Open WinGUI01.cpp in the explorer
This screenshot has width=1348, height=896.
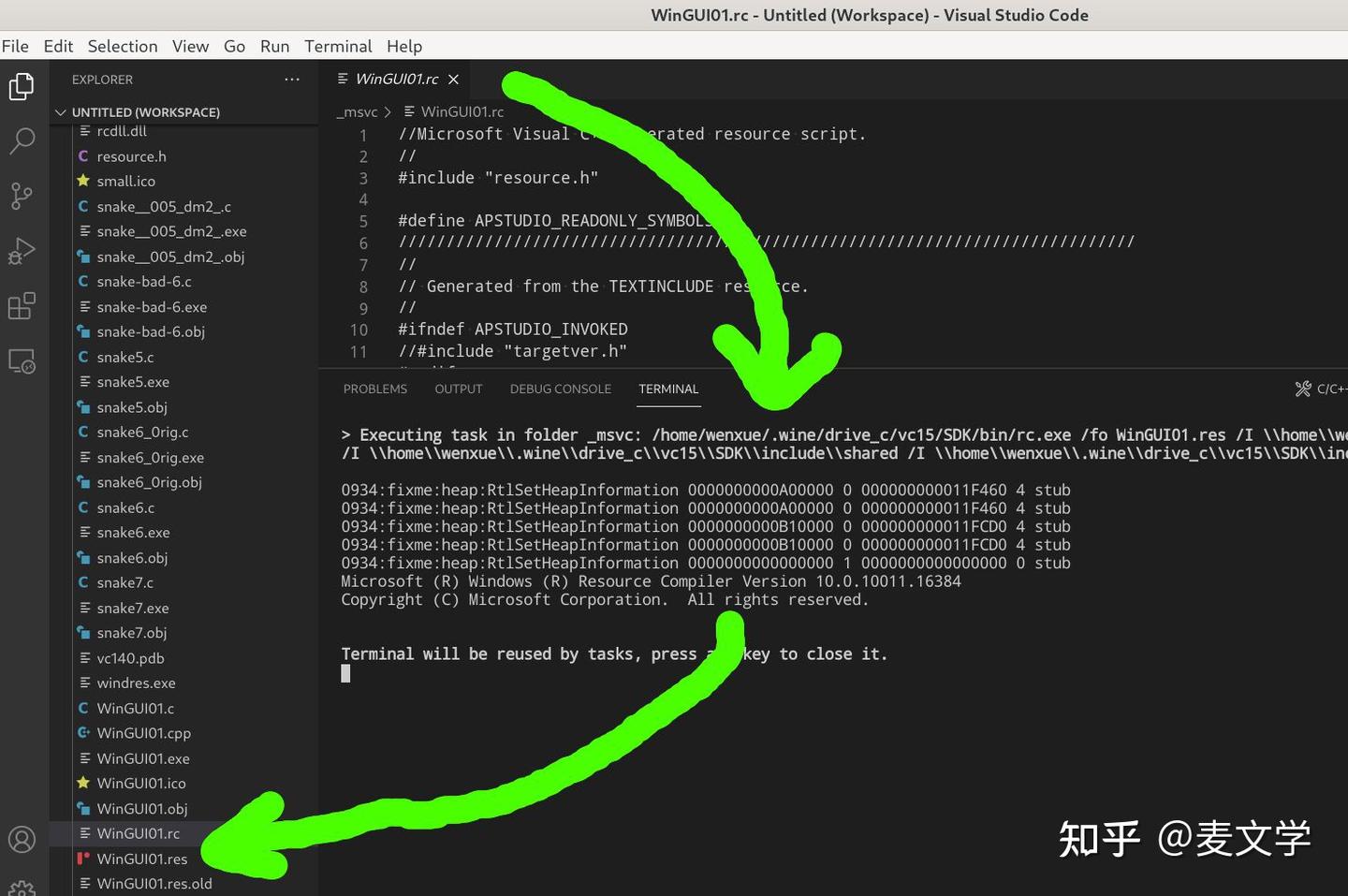(143, 733)
